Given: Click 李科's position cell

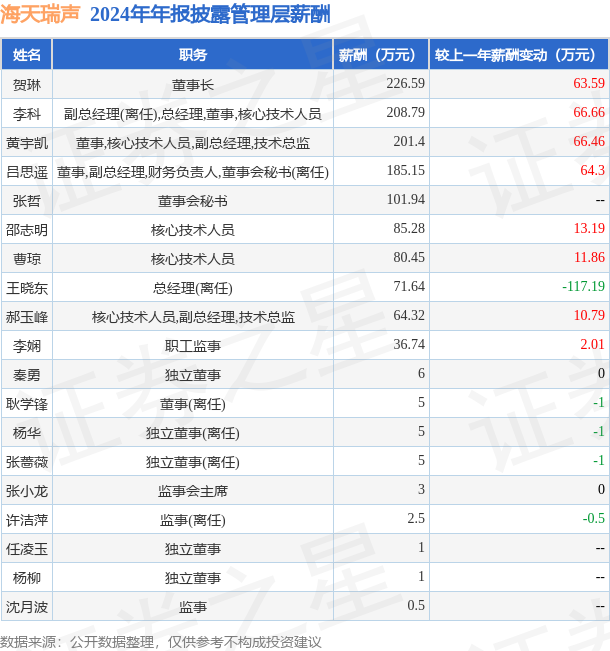Looking at the screenshot, I should click(x=193, y=114).
